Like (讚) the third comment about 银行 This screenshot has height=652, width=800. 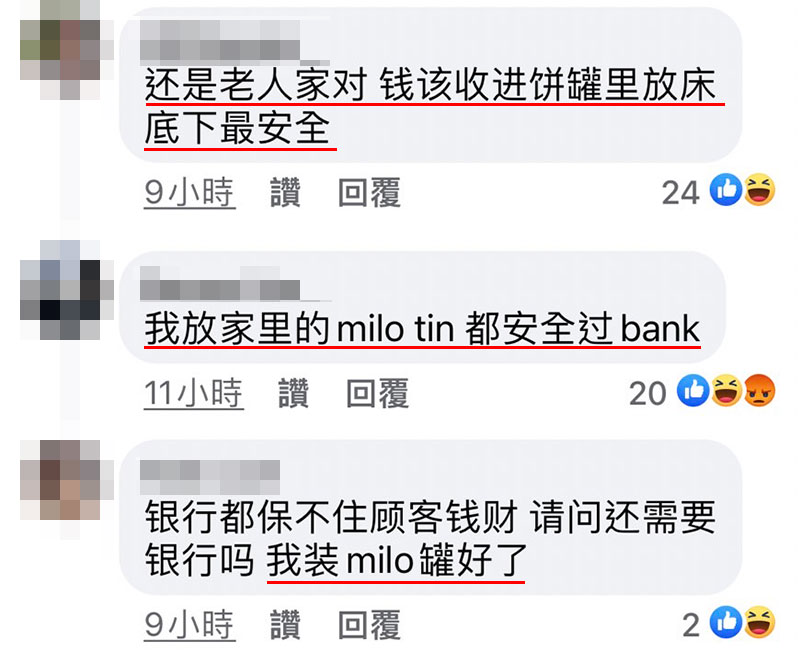pos(285,624)
